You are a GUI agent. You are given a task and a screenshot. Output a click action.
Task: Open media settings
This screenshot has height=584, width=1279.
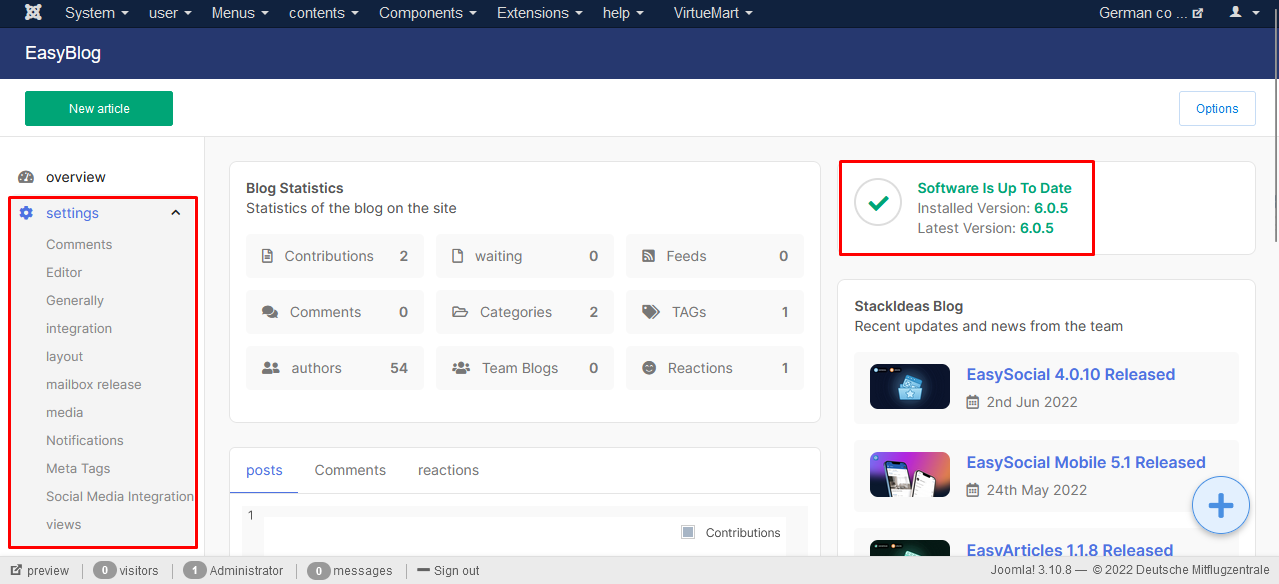coord(65,412)
